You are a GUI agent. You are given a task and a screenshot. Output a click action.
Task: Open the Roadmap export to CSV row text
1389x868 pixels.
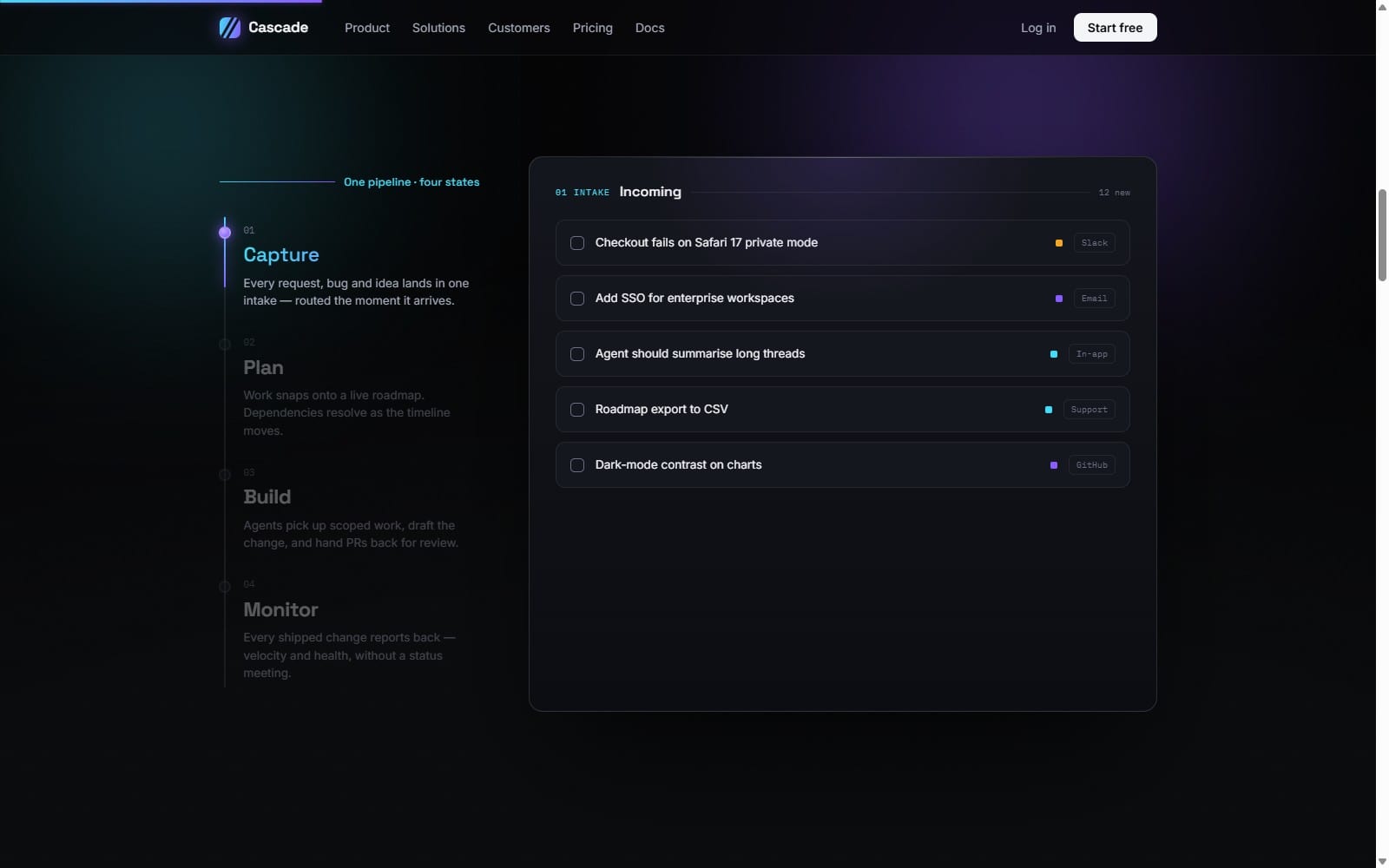(662, 410)
